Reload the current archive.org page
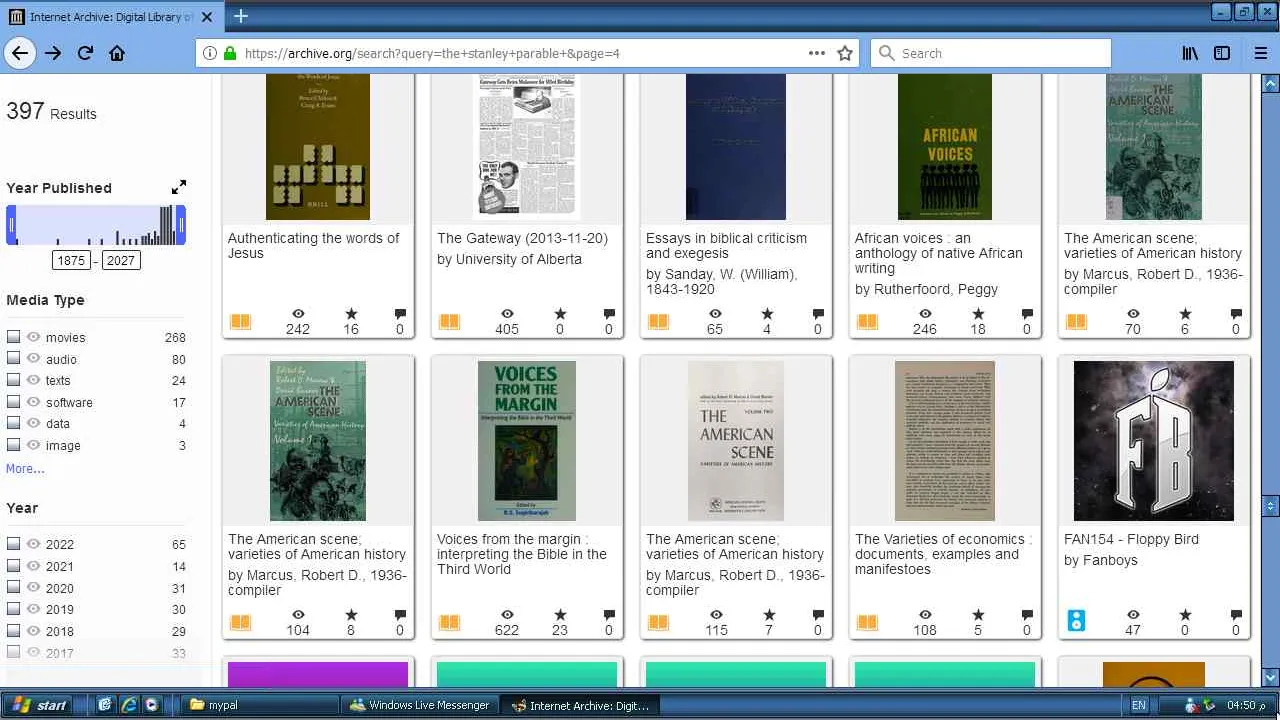 85,53
